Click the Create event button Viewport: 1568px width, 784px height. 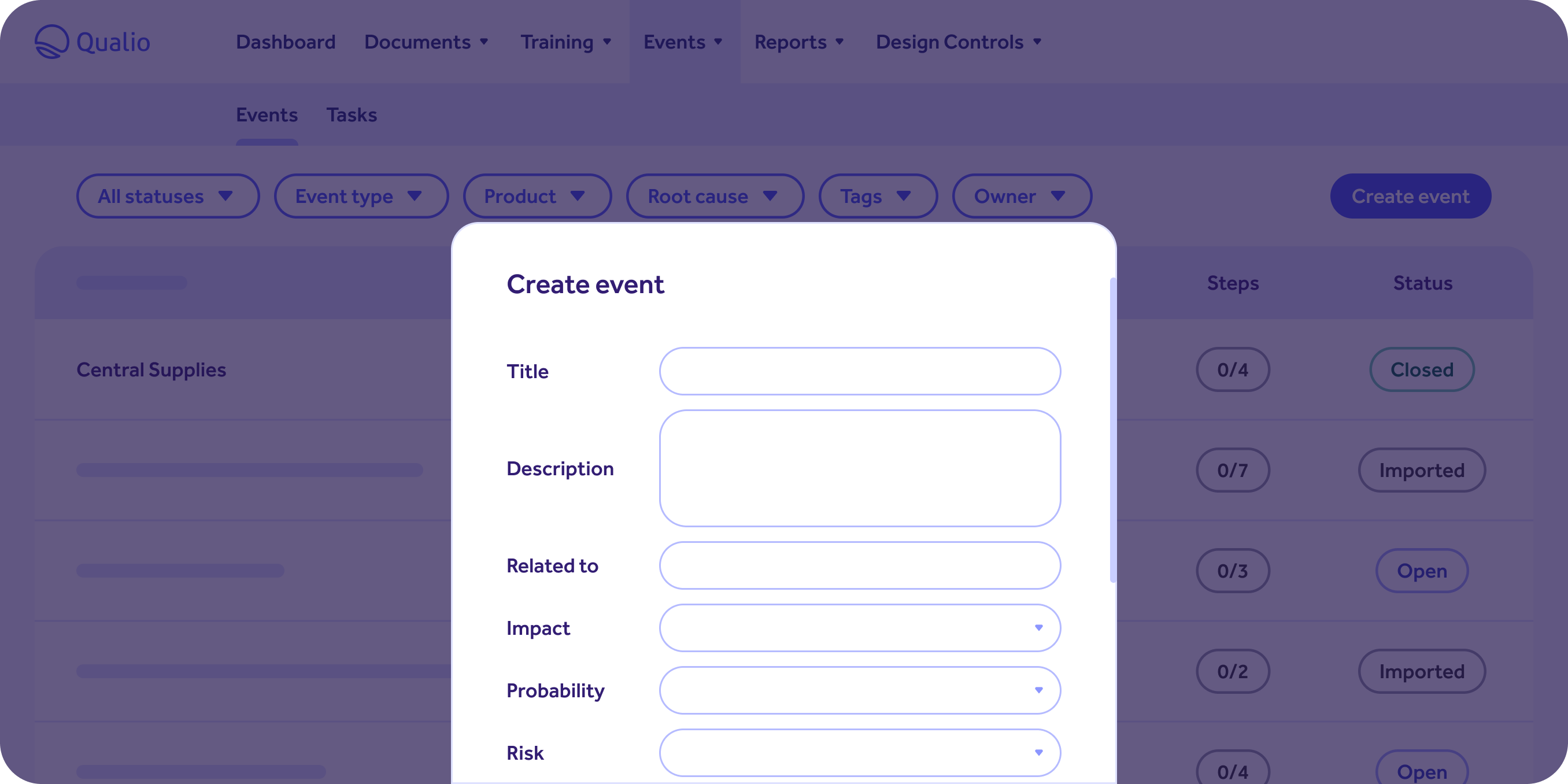click(1411, 196)
